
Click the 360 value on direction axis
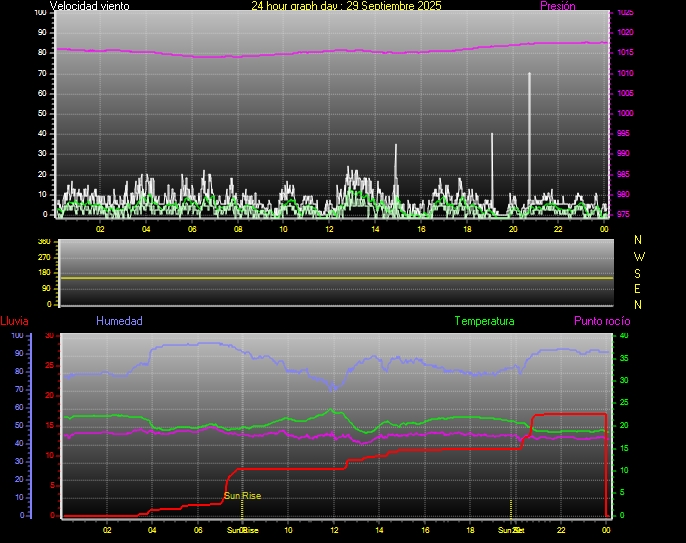tap(43, 242)
